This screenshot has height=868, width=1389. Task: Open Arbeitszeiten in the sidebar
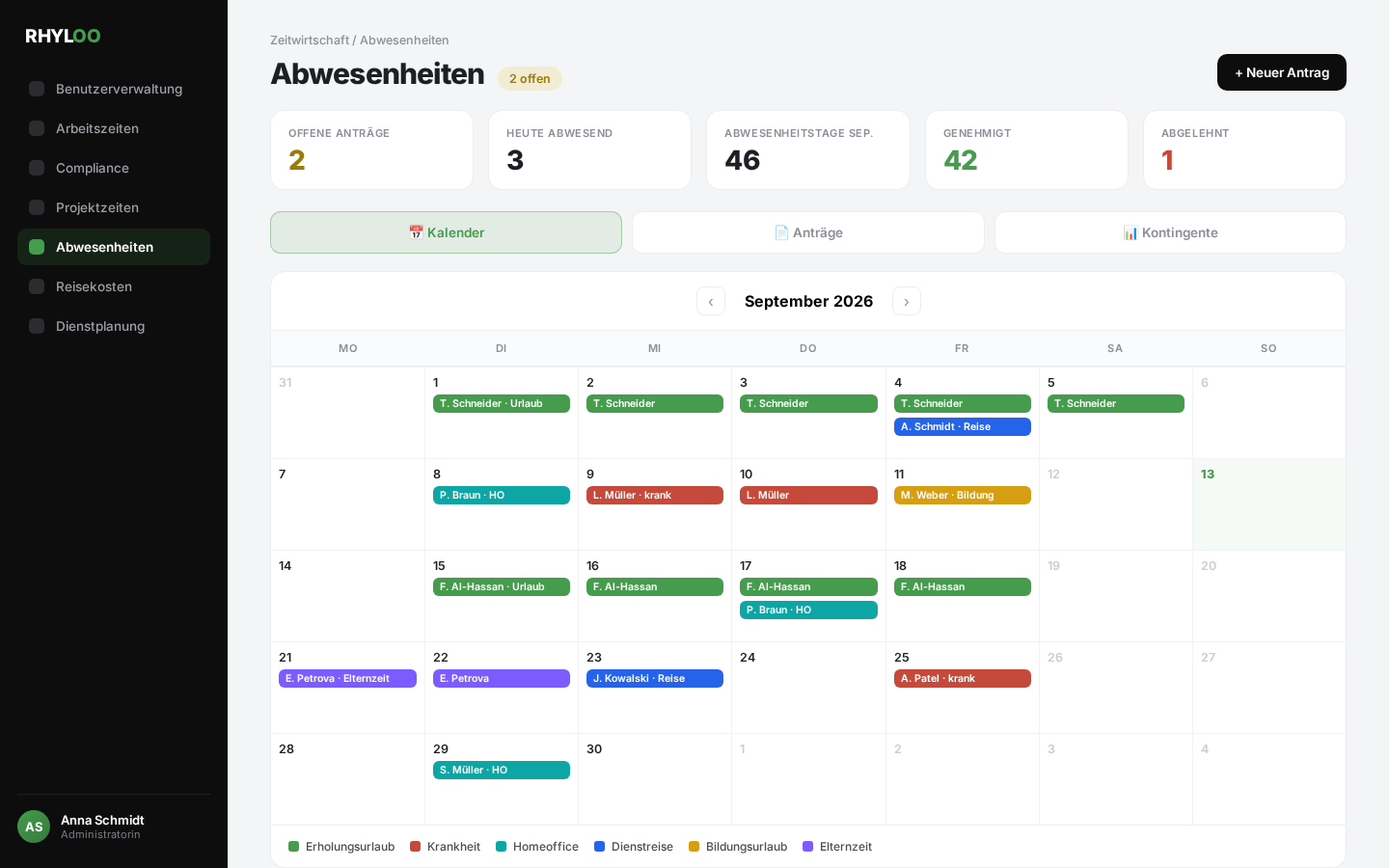click(x=114, y=128)
